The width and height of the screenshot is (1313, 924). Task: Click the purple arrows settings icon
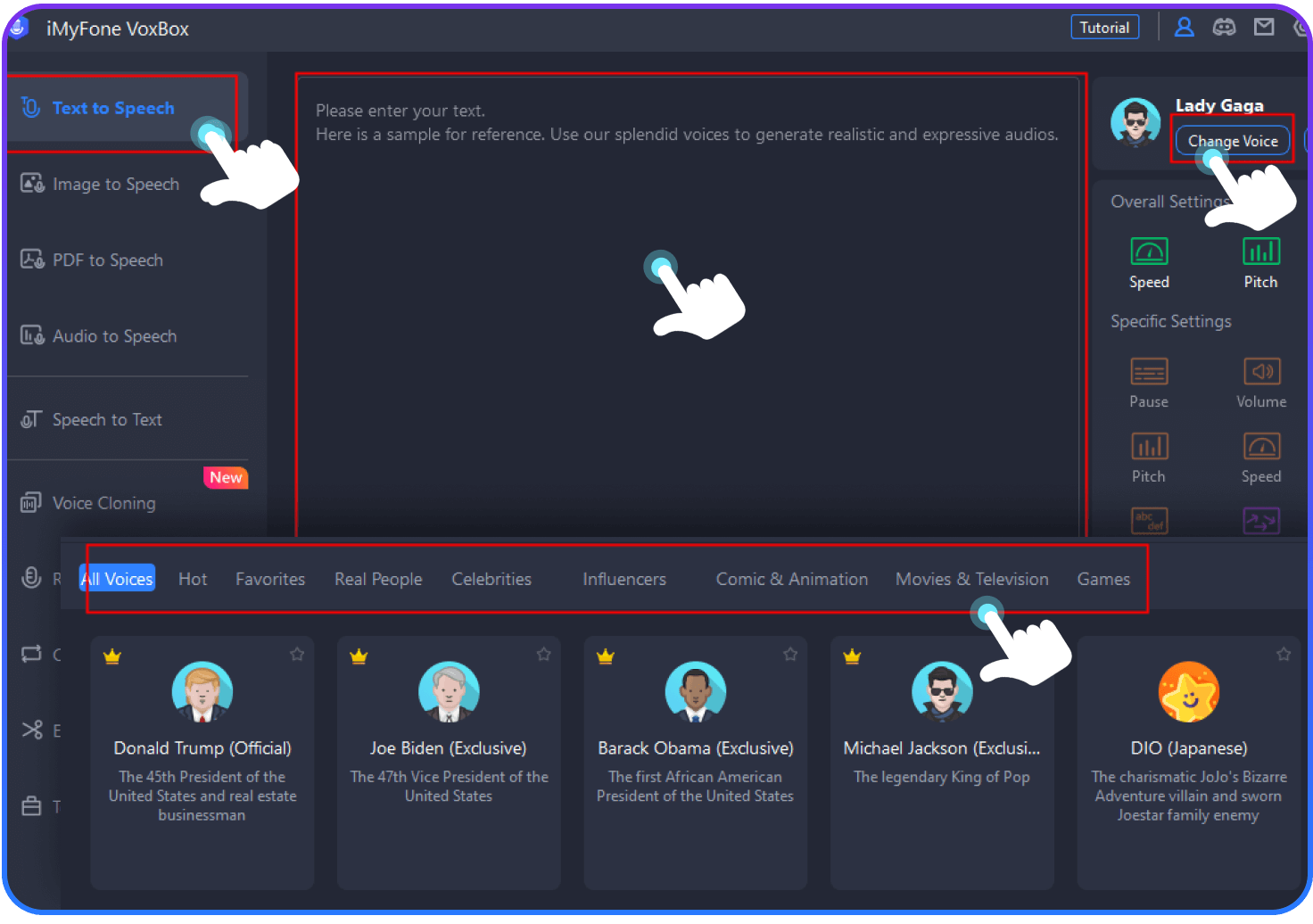(x=1261, y=520)
